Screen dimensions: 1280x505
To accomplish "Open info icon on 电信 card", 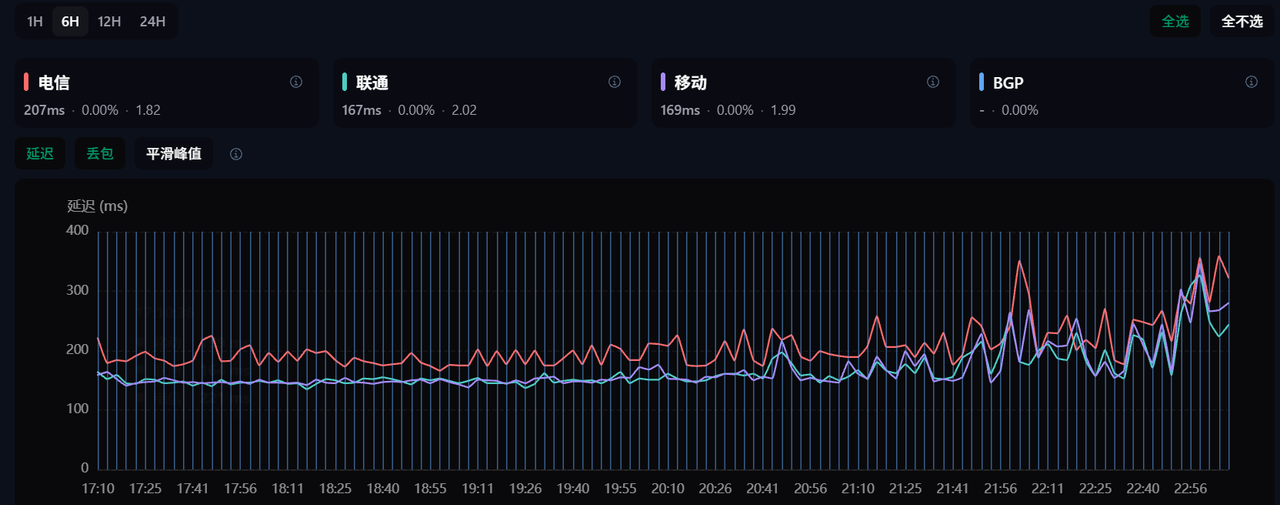I will pos(296,82).
